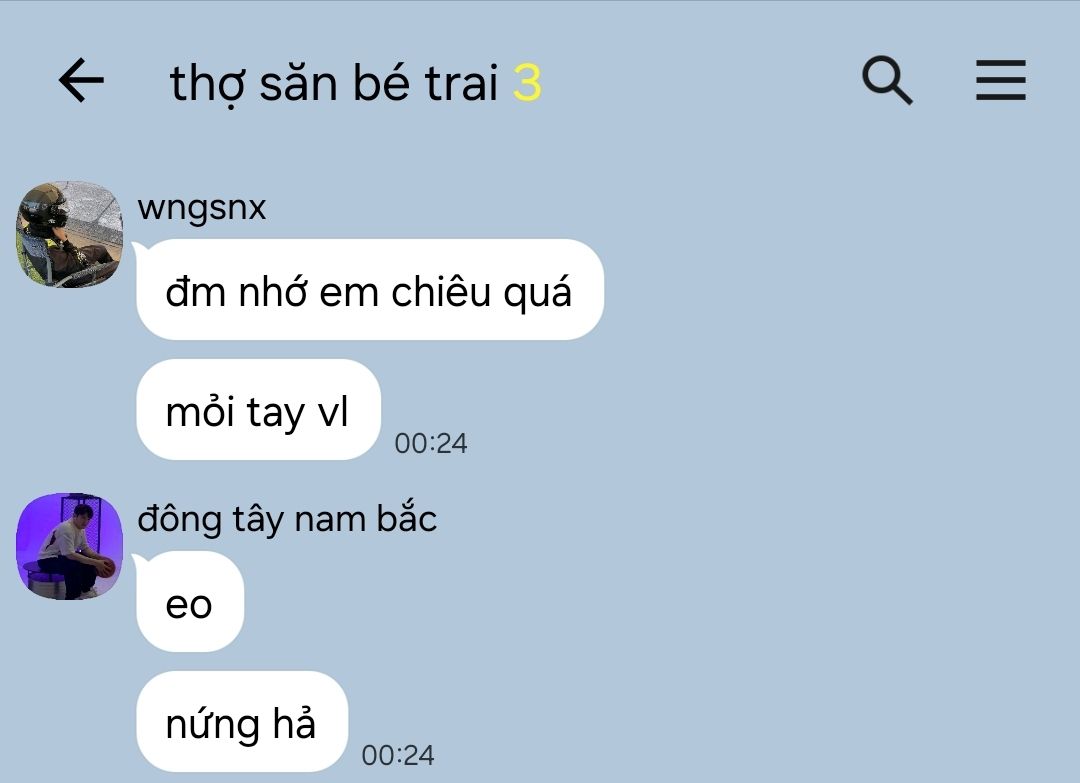Click the word 'trai' in the chat title

(x=461, y=83)
